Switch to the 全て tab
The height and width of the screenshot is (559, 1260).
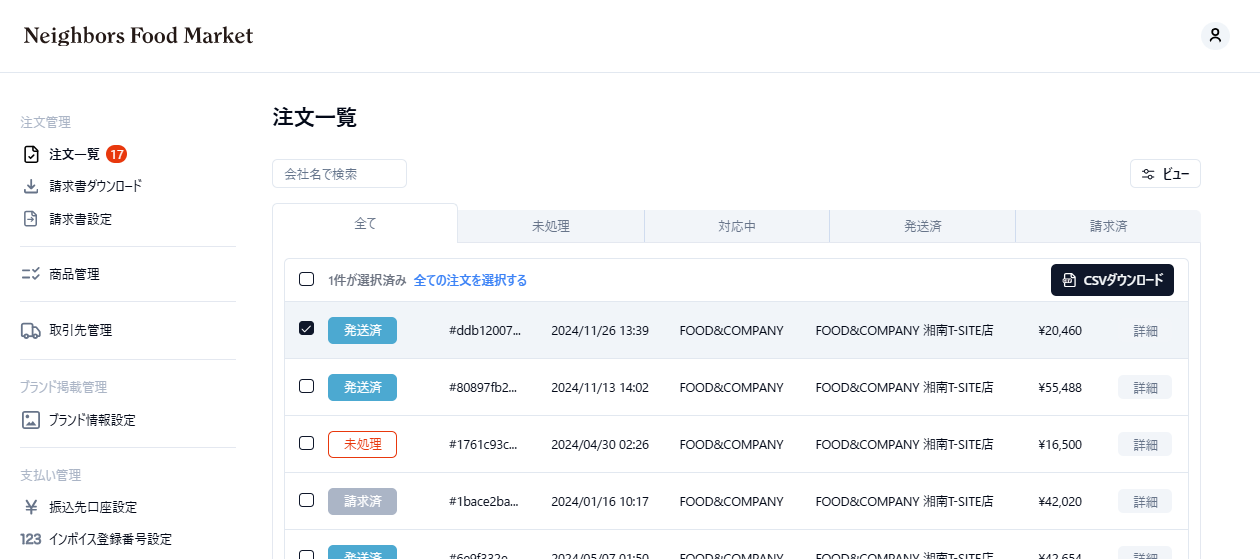click(365, 223)
